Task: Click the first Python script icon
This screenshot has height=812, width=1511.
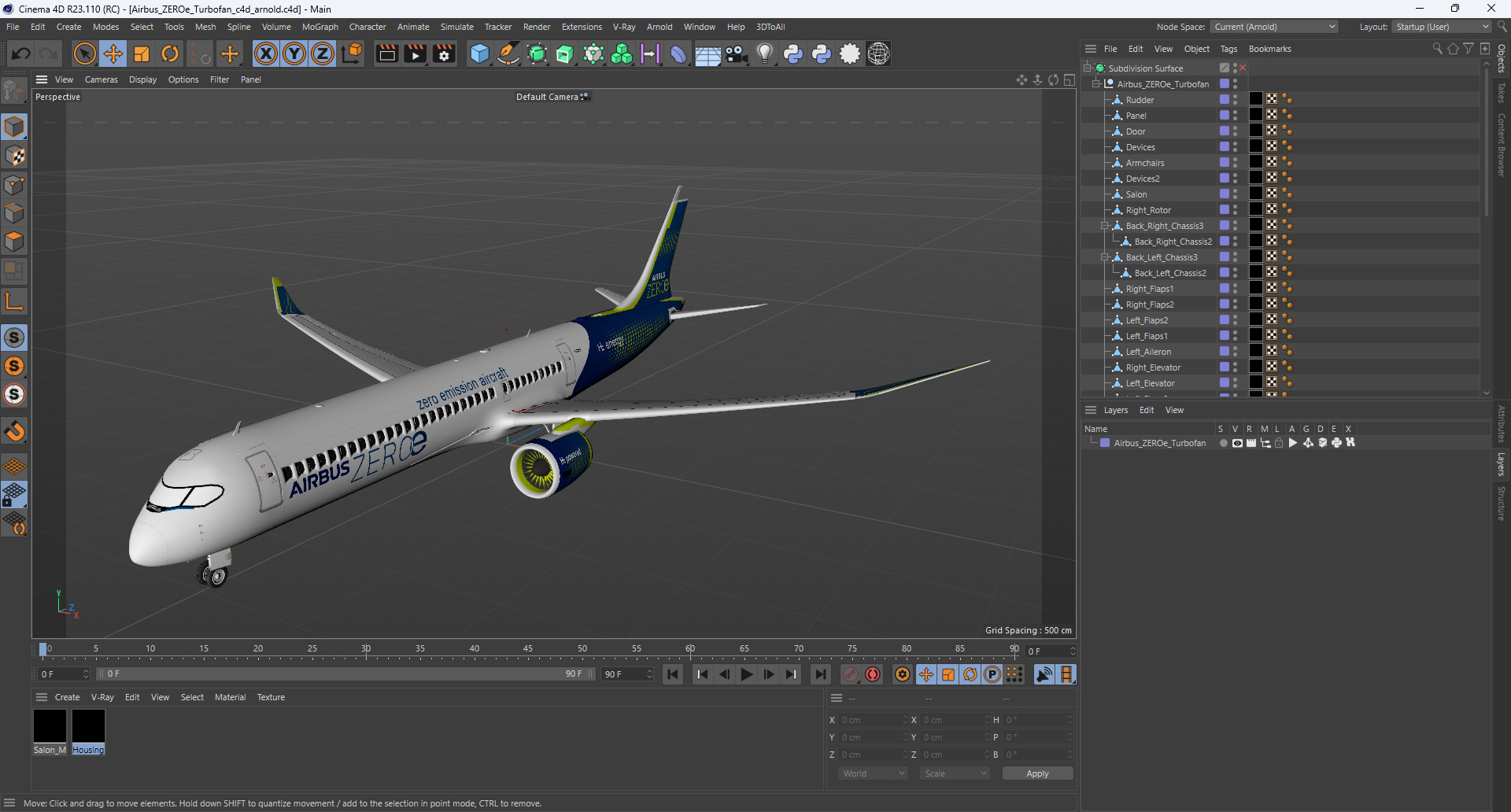Action: click(793, 54)
